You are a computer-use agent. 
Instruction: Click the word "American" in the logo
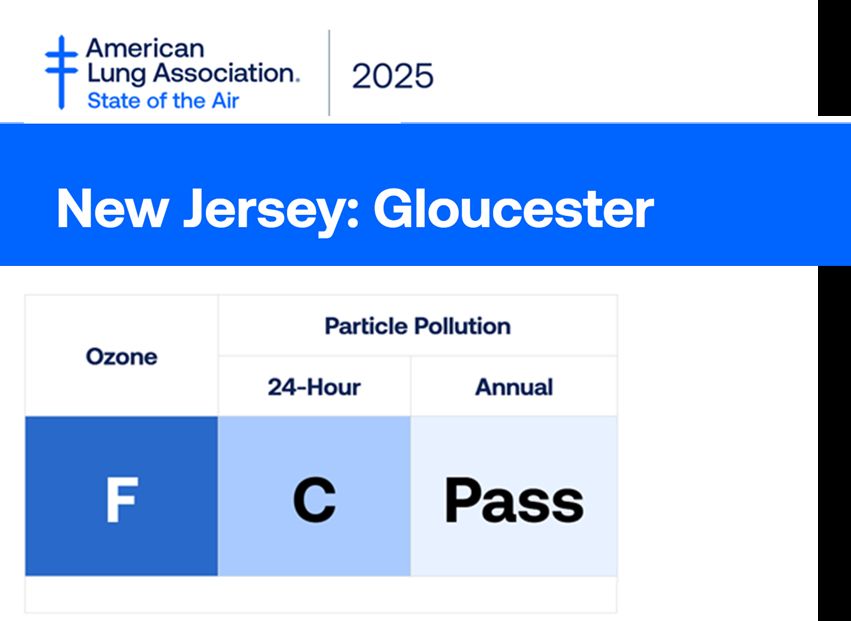click(x=144, y=48)
